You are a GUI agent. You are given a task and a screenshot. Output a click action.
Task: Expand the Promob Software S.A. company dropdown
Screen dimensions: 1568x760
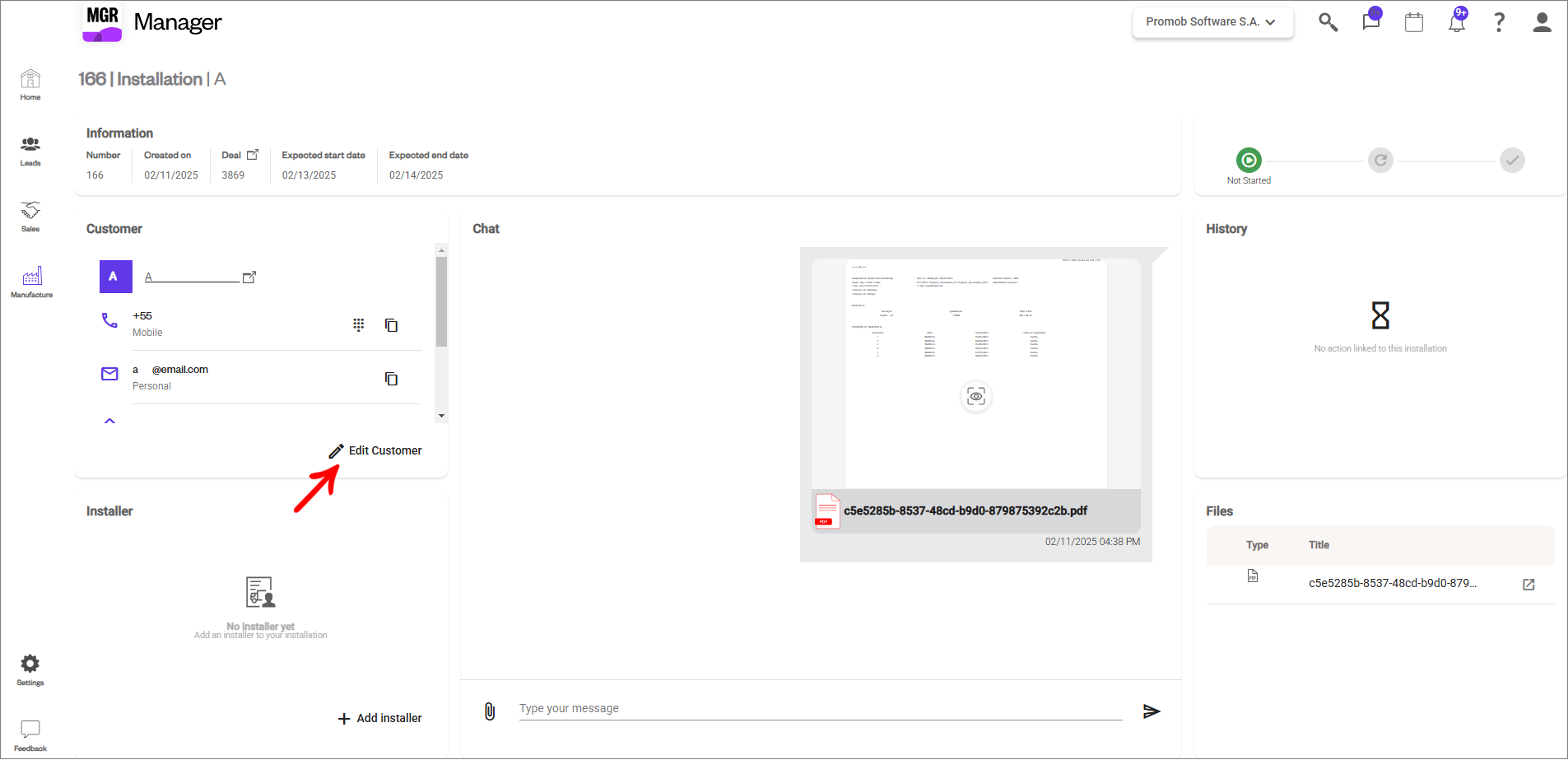pyautogui.click(x=1212, y=22)
